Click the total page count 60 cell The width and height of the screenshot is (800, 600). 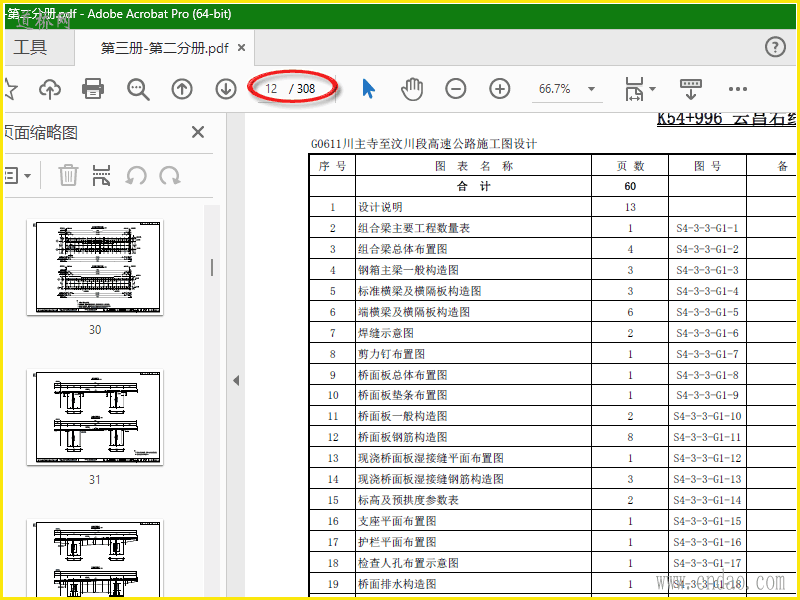pyautogui.click(x=630, y=186)
